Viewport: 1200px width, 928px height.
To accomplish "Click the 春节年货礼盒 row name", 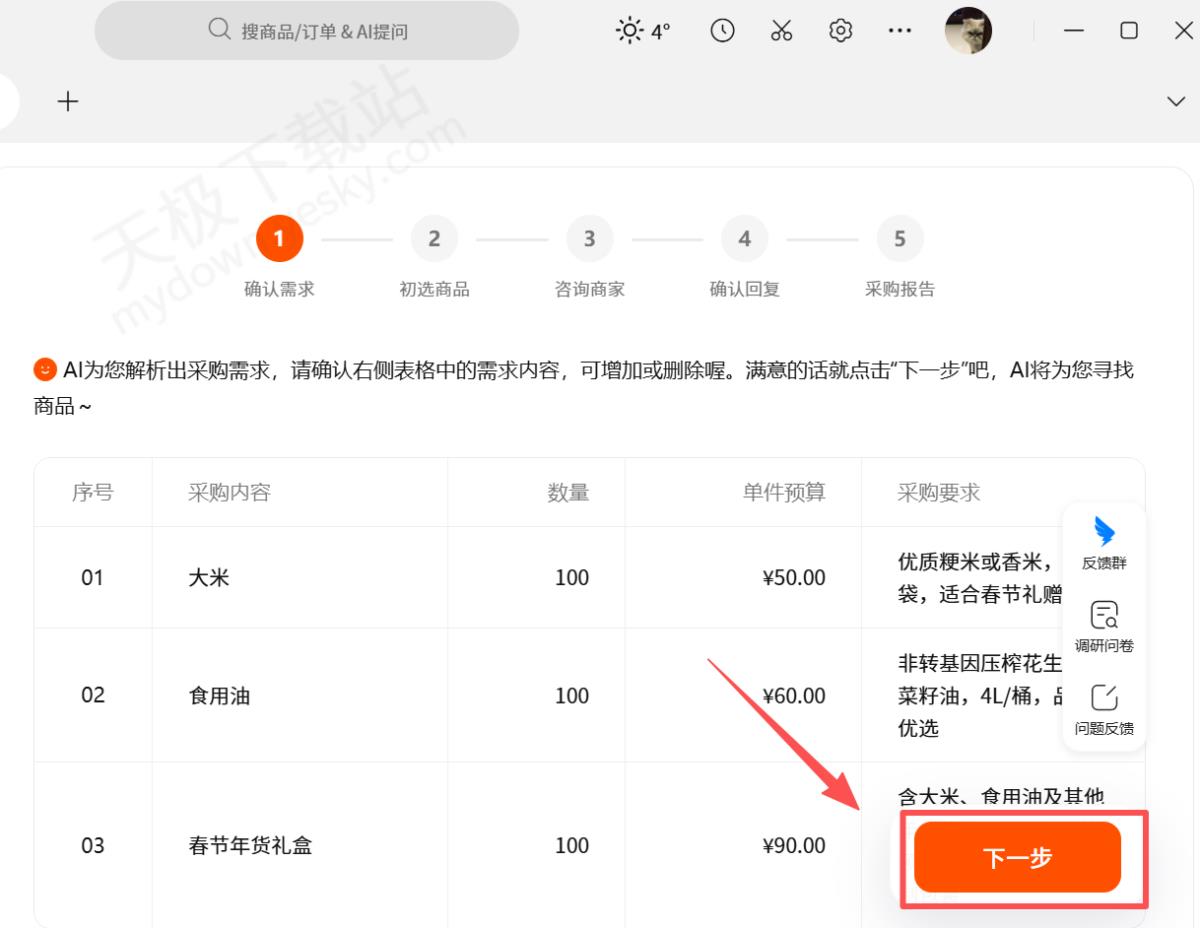I will coord(250,846).
